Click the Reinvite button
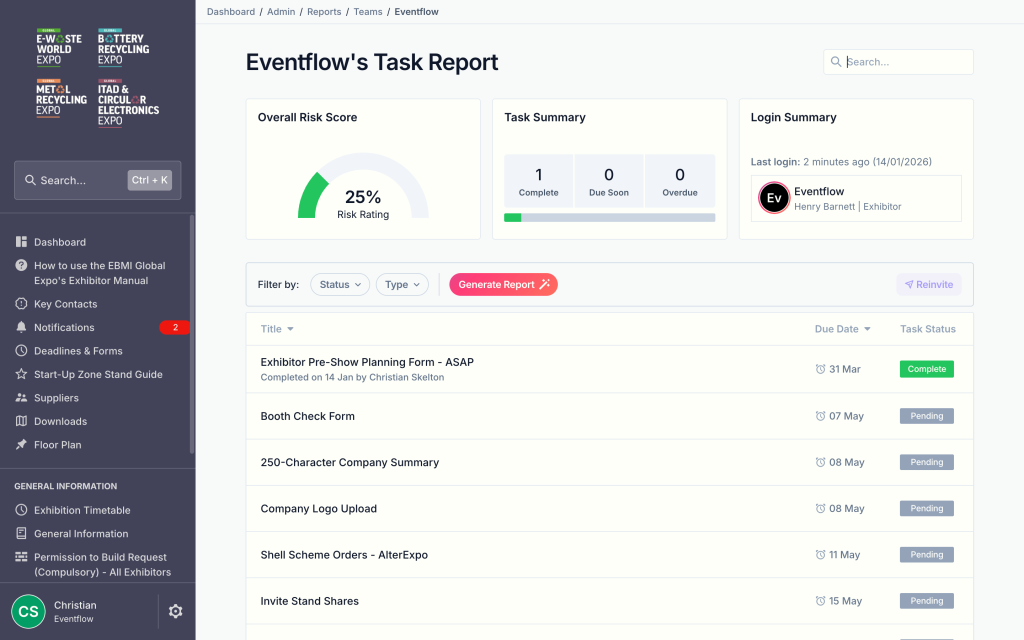This screenshot has width=1024, height=640. click(928, 285)
